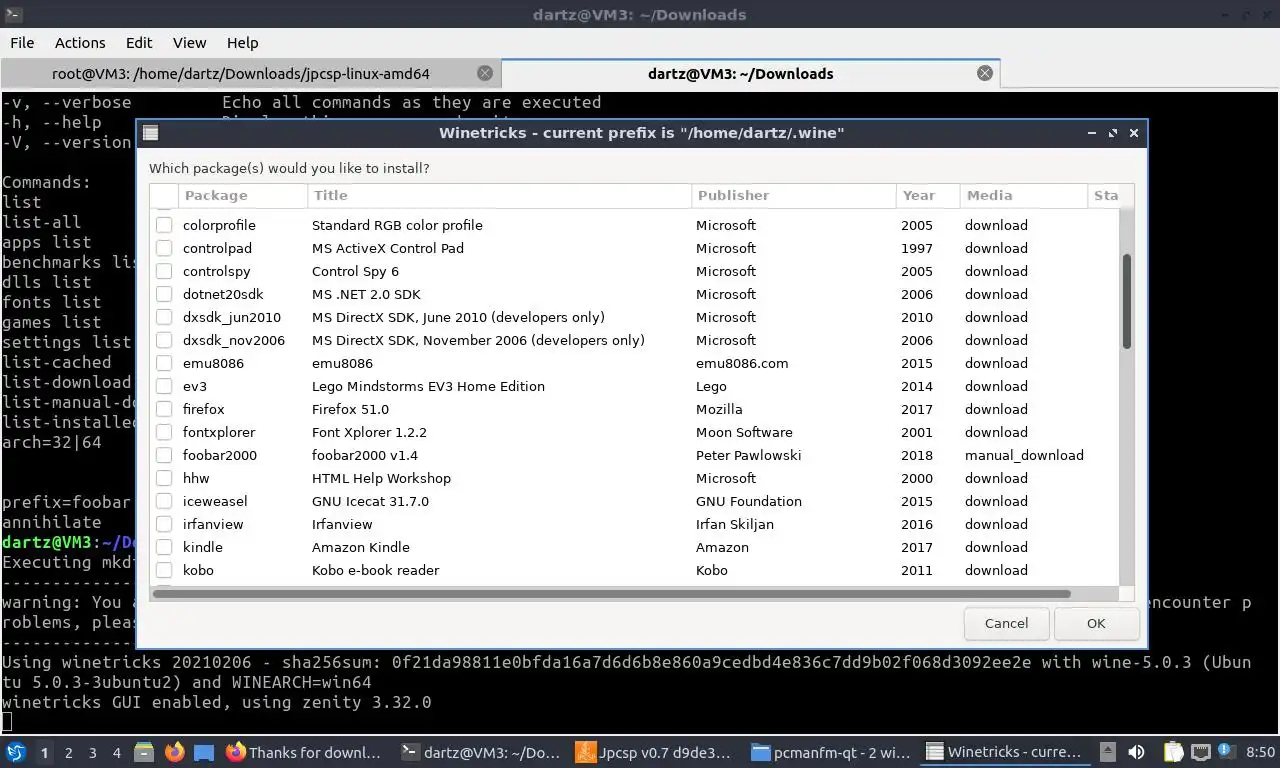The width and height of the screenshot is (1280, 768).
Task: Click the 'Moon Software' publisher cell
Action: [744, 432]
